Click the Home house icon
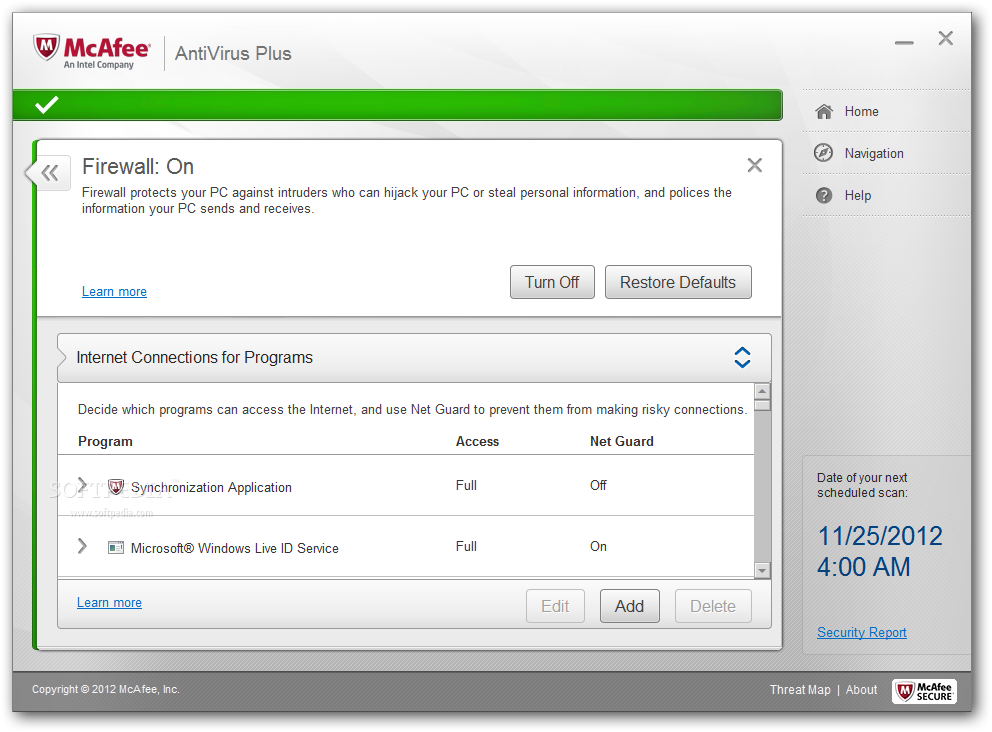This screenshot has width=992, height=732. pos(824,111)
